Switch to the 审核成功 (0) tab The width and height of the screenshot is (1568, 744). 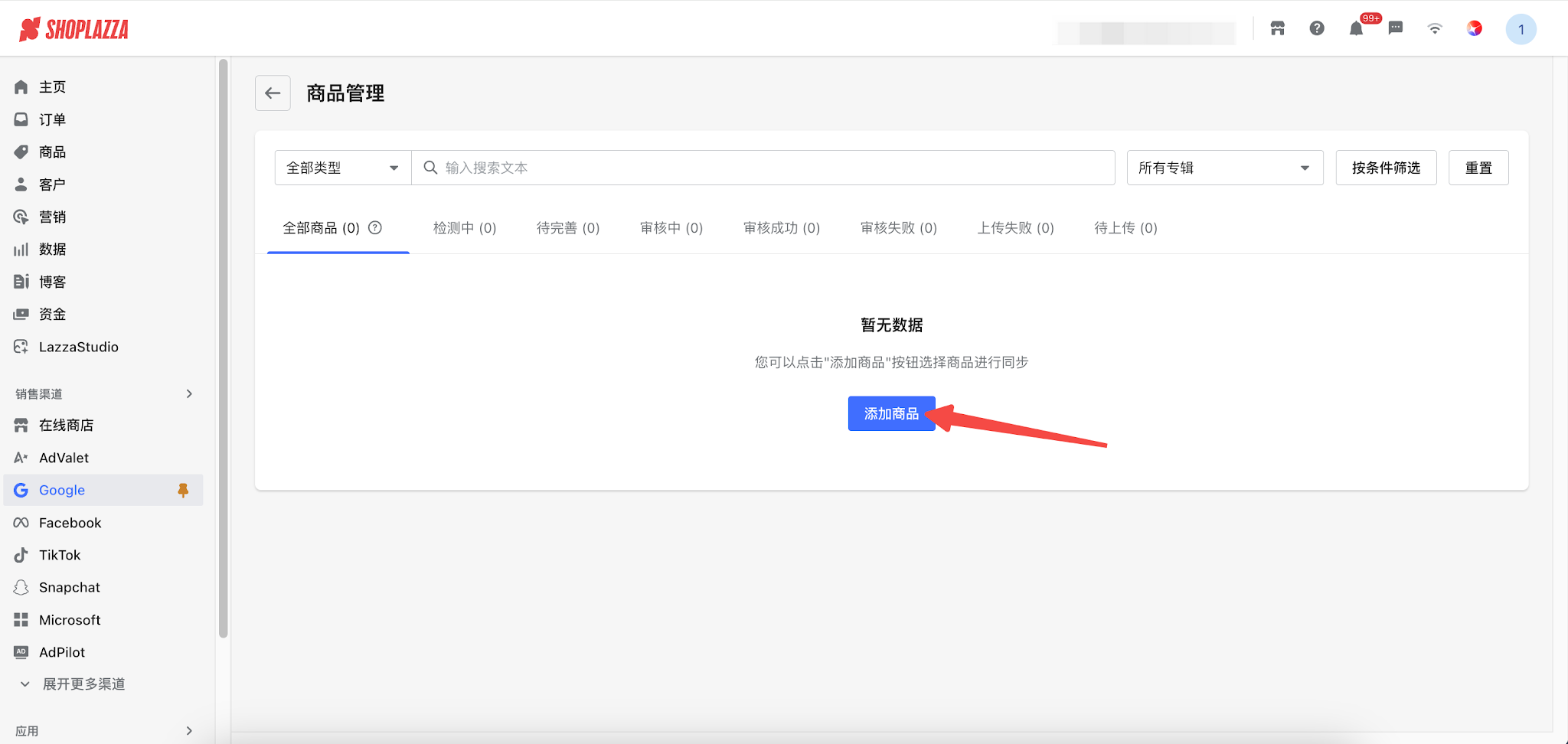(782, 228)
